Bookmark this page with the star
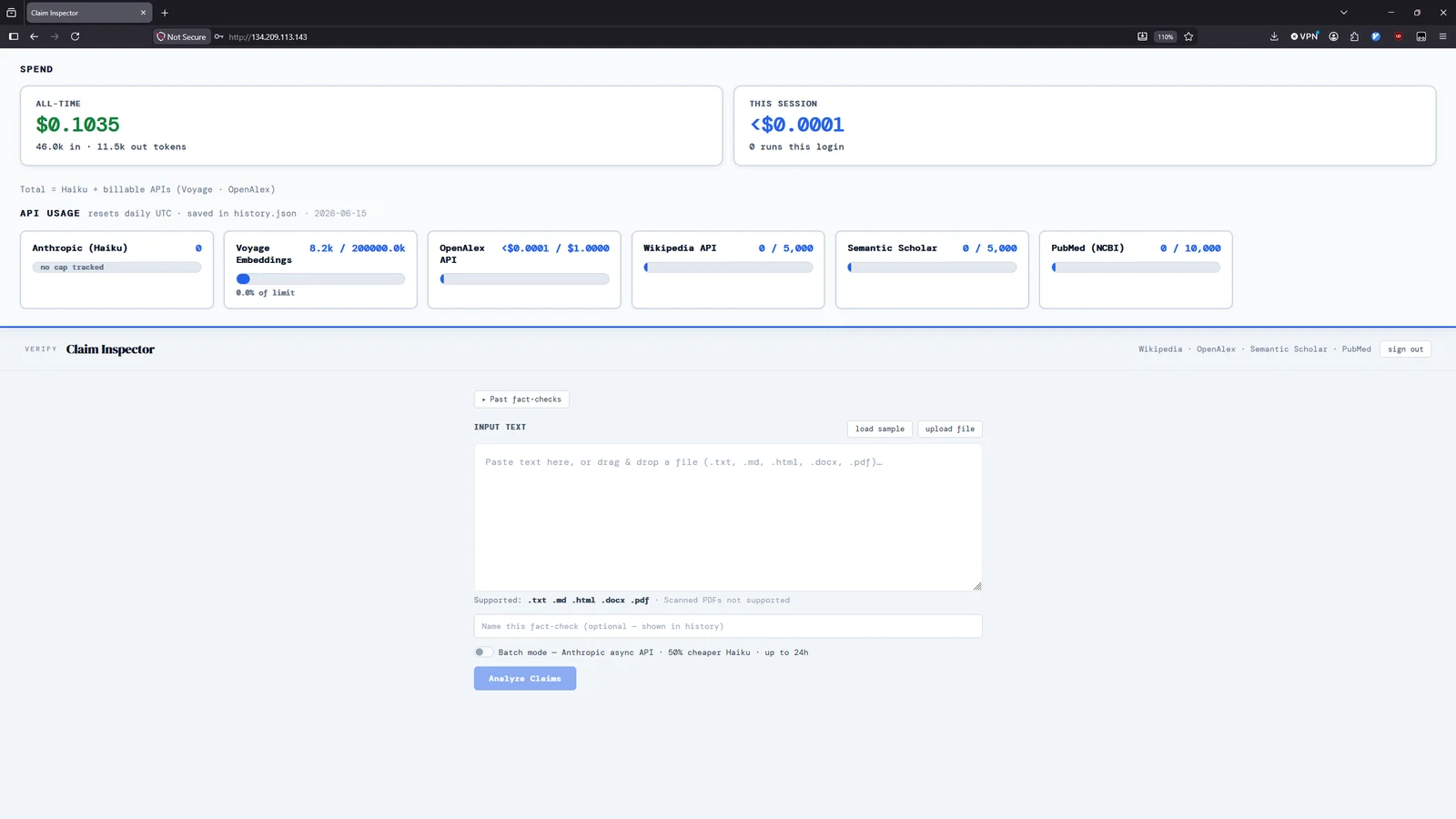The width and height of the screenshot is (1456, 819). (x=1188, y=36)
